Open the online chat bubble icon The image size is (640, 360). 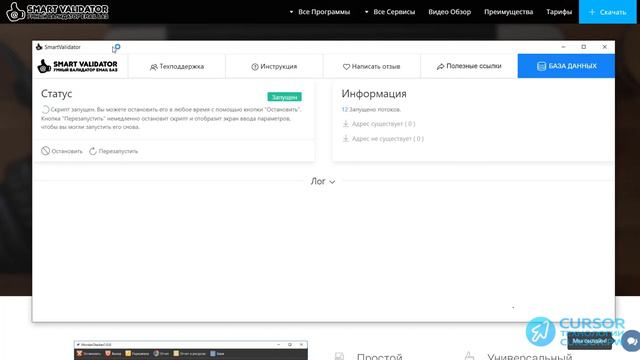click(631, 341)
